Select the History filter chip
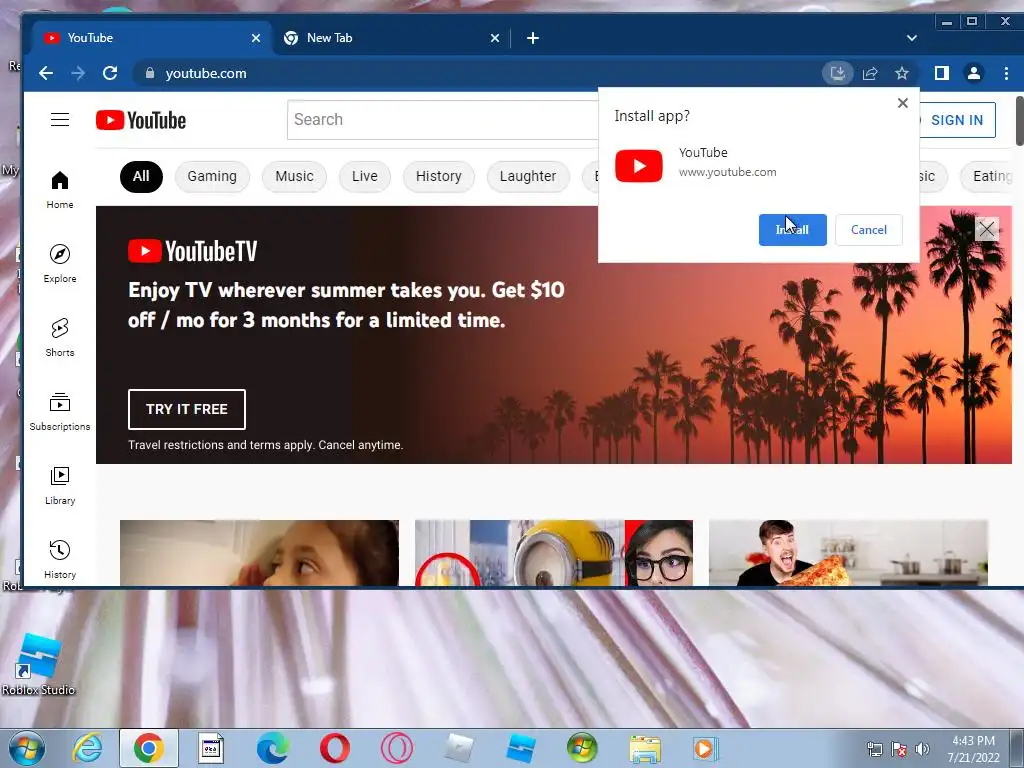 tap(439, 176)
